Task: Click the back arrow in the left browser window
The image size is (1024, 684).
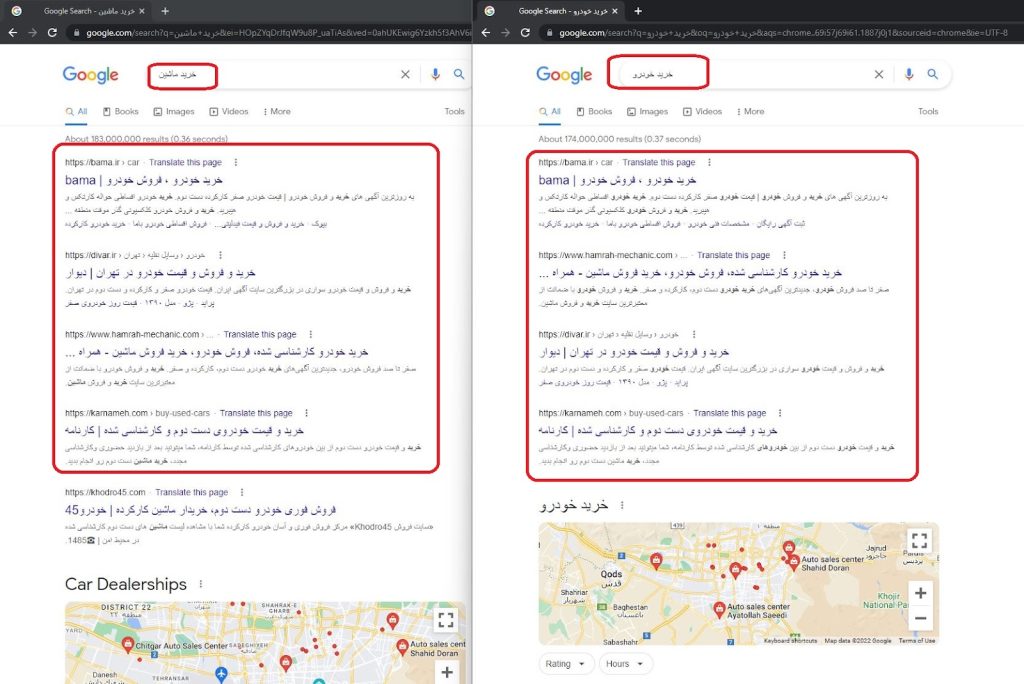Action: pyautogui.click(x=12, y=33)
